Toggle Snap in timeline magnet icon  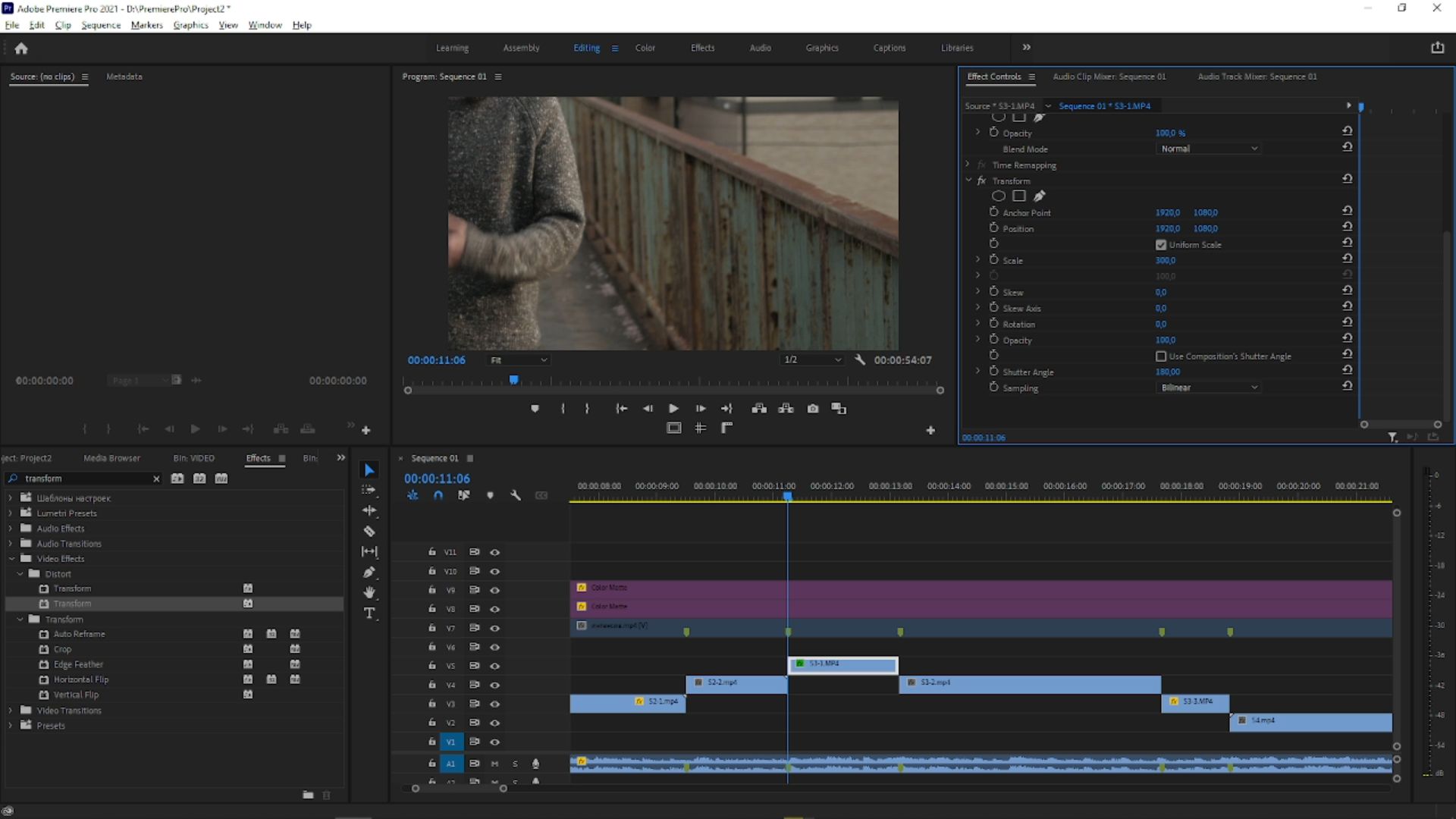(x=438, y=495)
